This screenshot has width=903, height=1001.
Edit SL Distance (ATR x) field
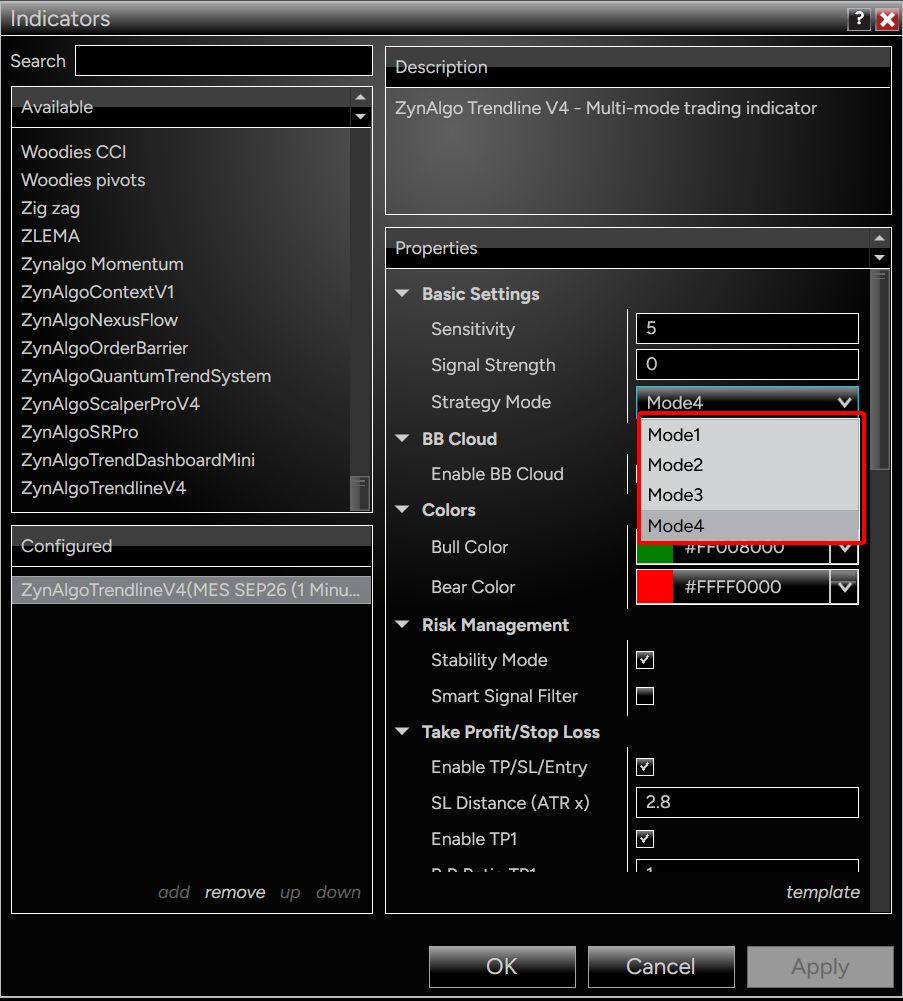point(747,802)
